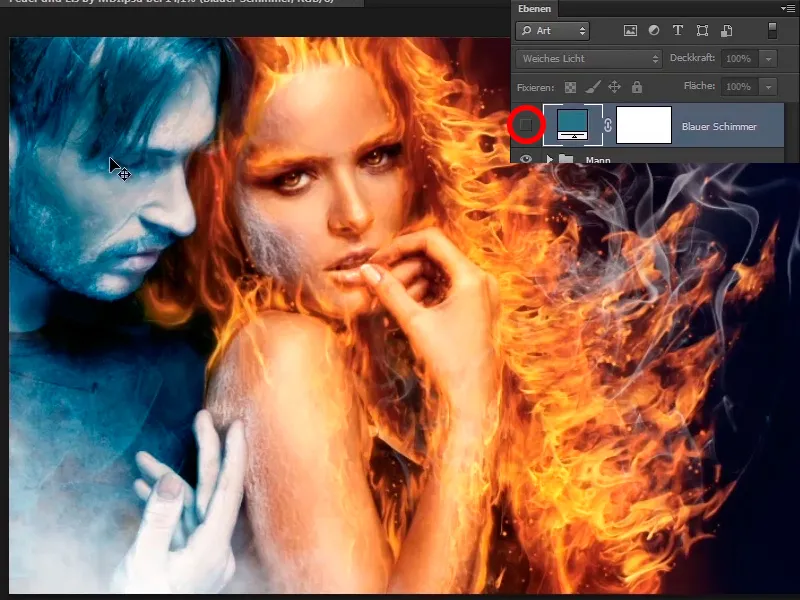Viewport: 800px width, 600px height.
Task: Filter layers by type (T) icon
Action: click(678, 31)
